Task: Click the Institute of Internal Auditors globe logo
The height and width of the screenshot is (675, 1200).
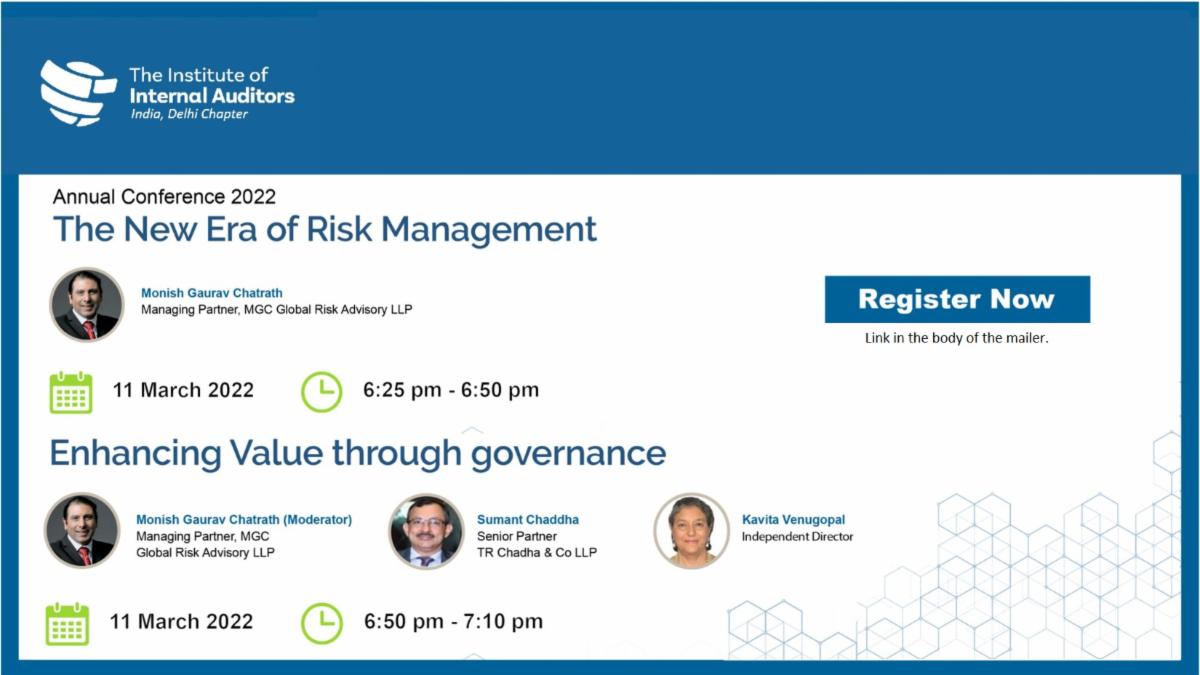Action: point(77,92)
